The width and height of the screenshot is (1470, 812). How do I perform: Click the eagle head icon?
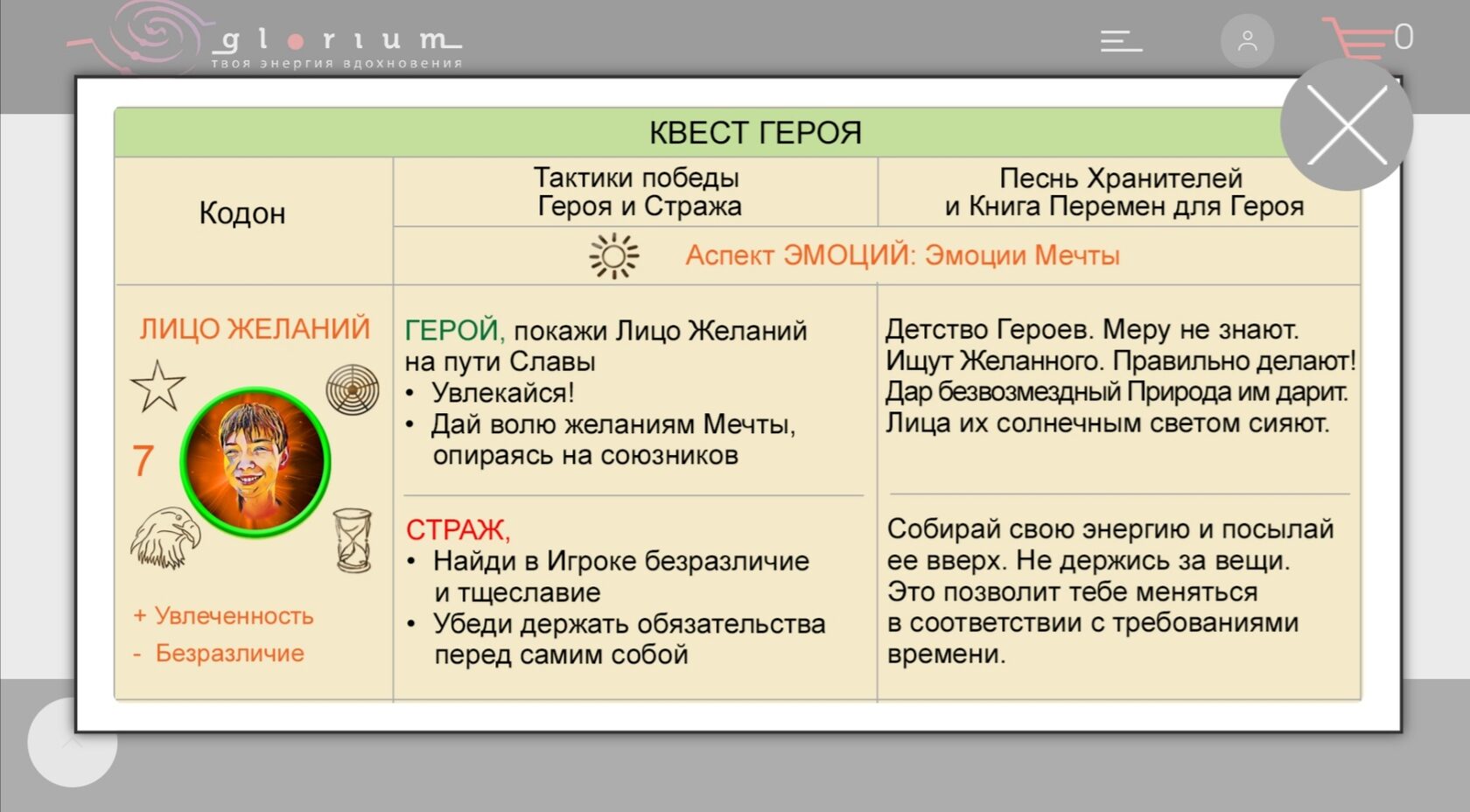pyautogui.click(x=164, y=537)
